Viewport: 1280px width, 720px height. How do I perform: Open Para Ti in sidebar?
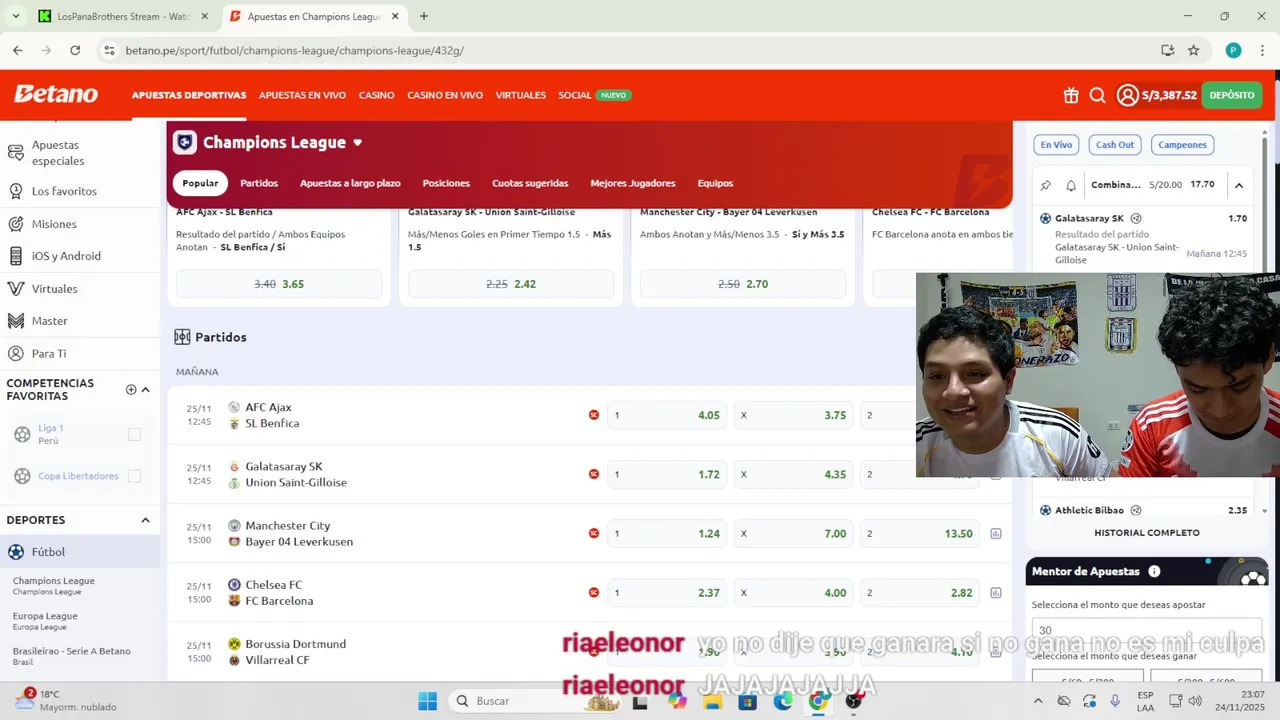[49, 354]
